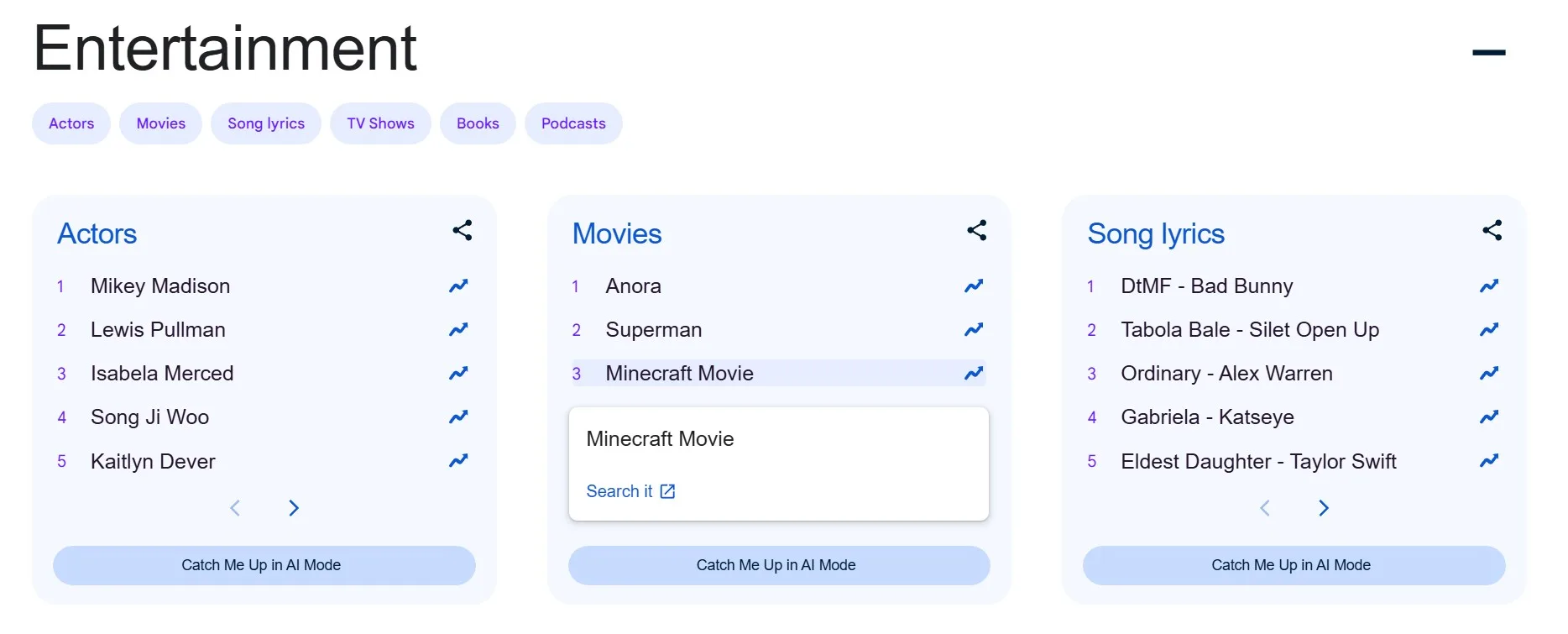The width and height of the screenshot is (1568, 634).
Task: Collapse the Entertainment section
Action: [1489, 52]
